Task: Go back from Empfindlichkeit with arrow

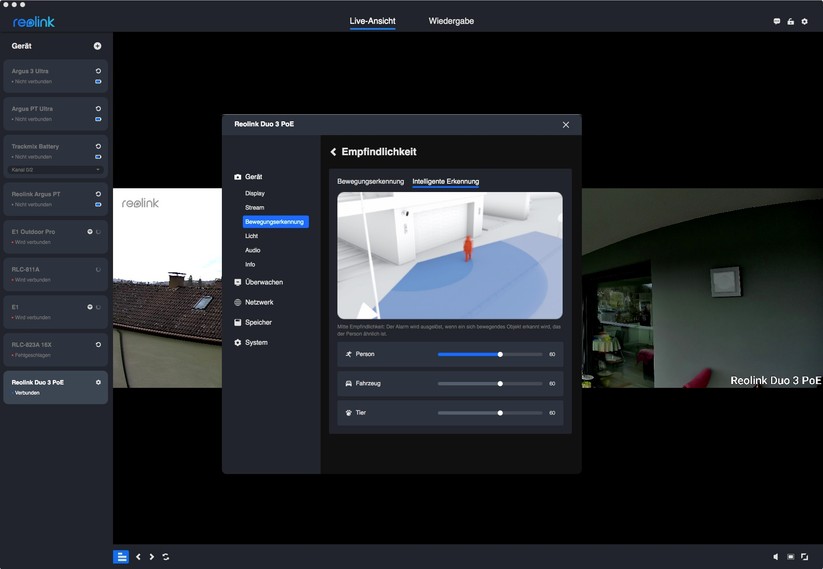Action: coord(333,152)
